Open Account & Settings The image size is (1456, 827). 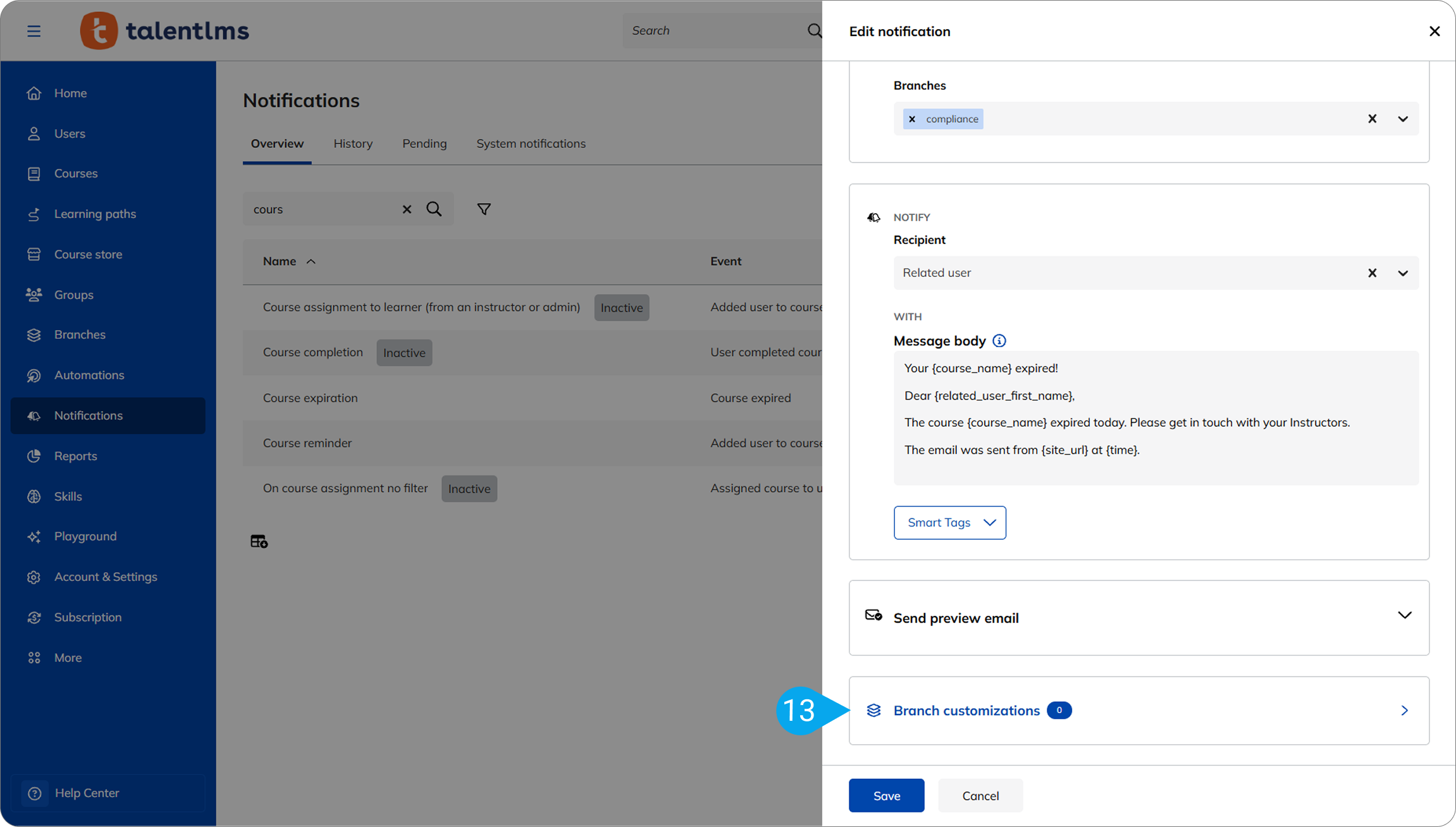coord(108,577)
